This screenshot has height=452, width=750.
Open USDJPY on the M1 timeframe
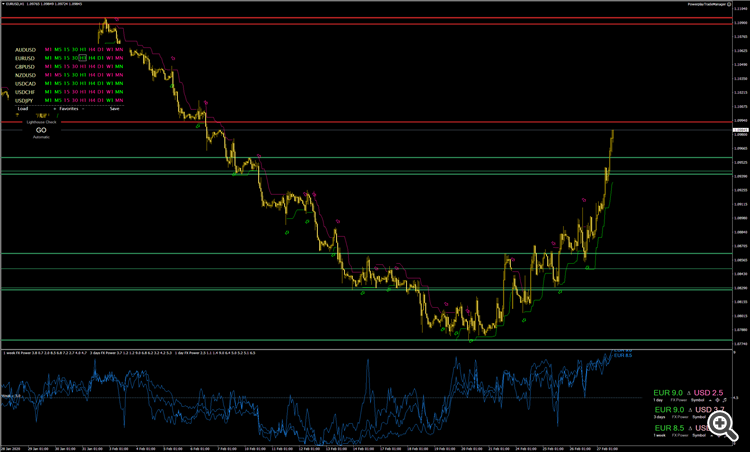(48, 100)
